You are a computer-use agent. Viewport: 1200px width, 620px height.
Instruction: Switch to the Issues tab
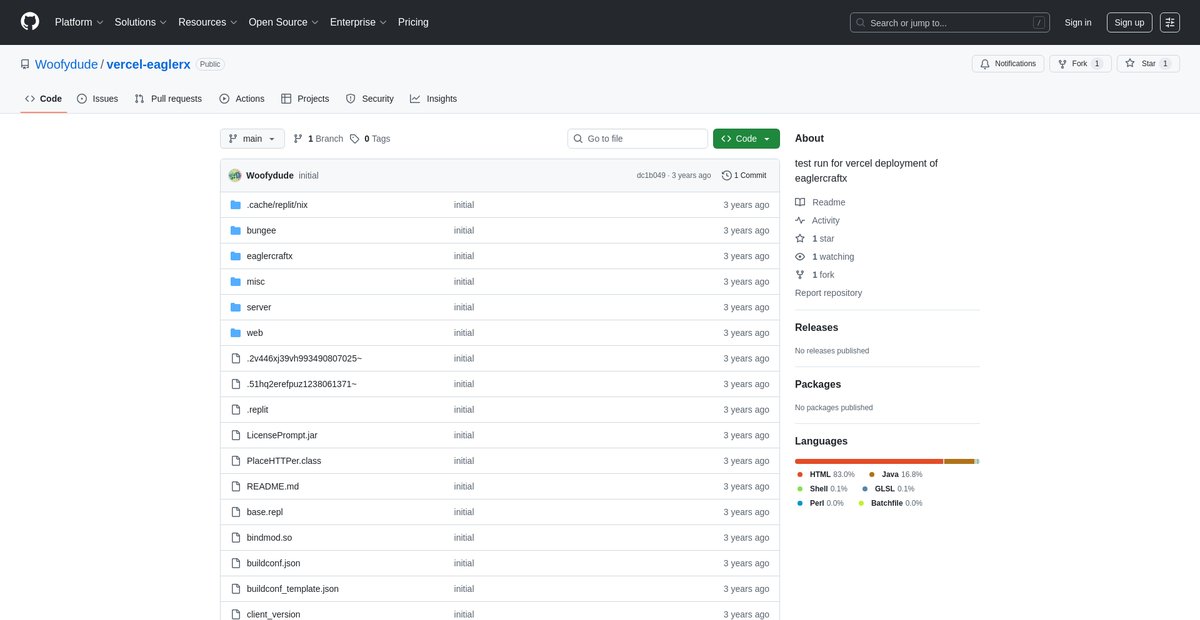tap(97, 99)
